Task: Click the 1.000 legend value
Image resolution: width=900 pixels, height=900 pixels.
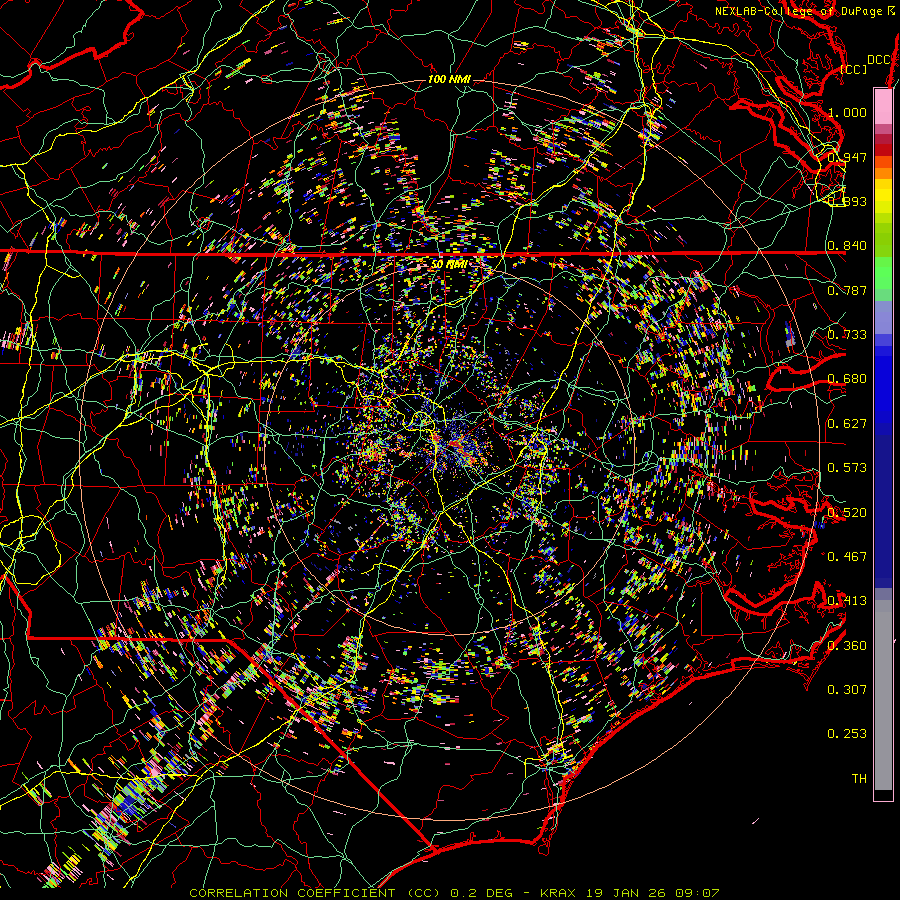Action: tap(847, 112)
